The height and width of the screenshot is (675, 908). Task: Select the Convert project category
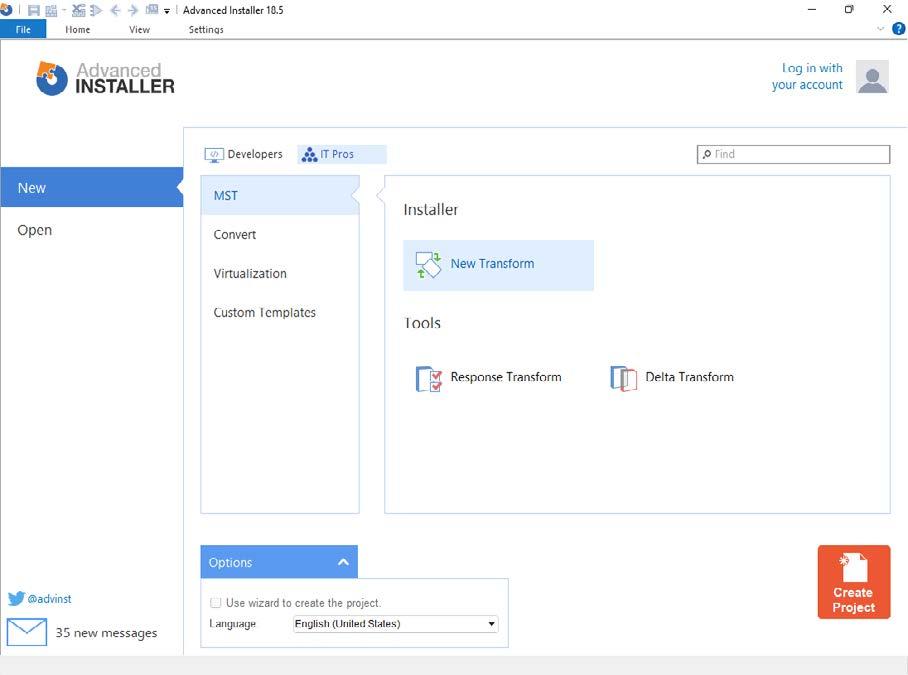coord(235,234)
